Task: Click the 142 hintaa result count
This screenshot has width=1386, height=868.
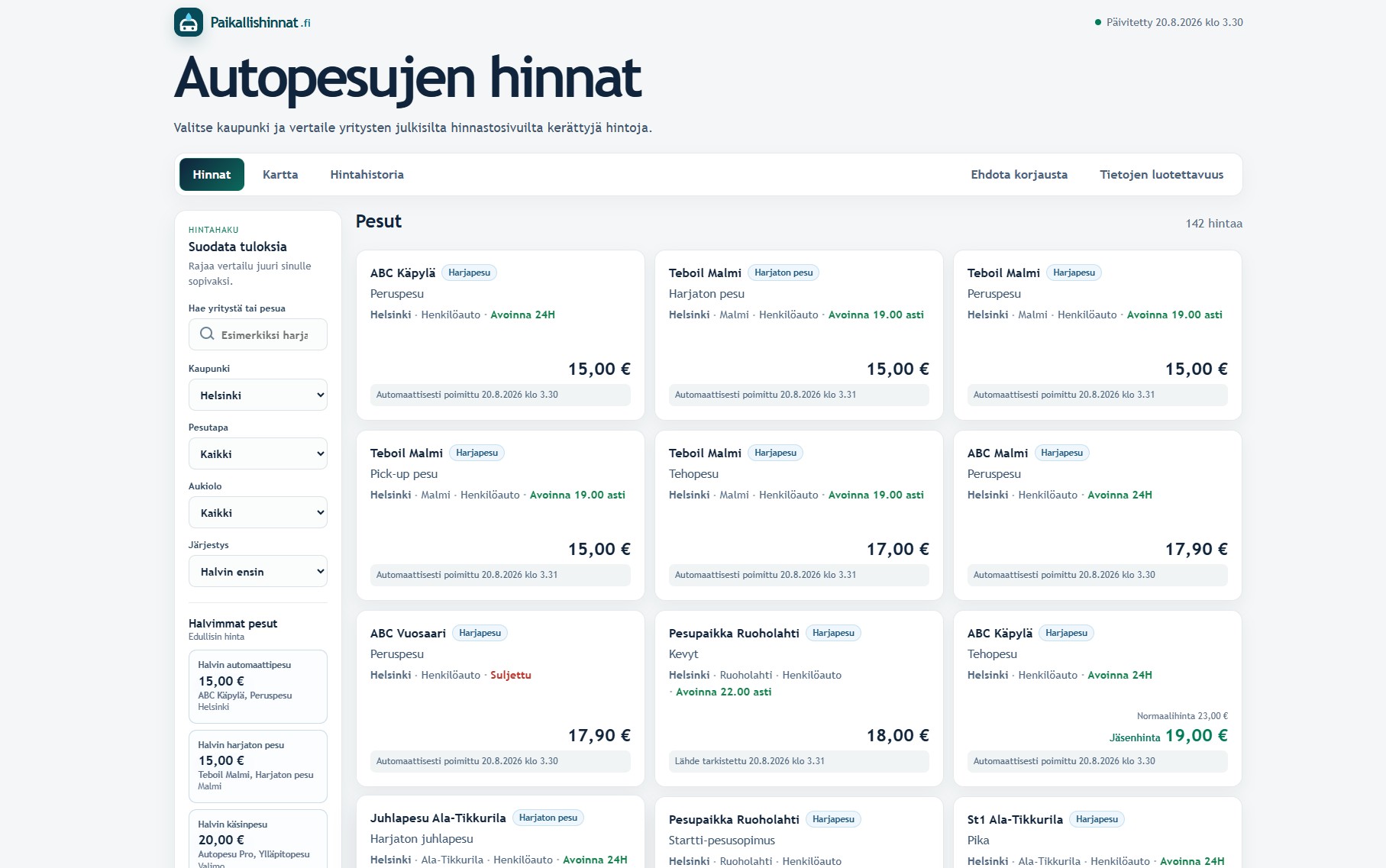Action: coord(1213,224)
